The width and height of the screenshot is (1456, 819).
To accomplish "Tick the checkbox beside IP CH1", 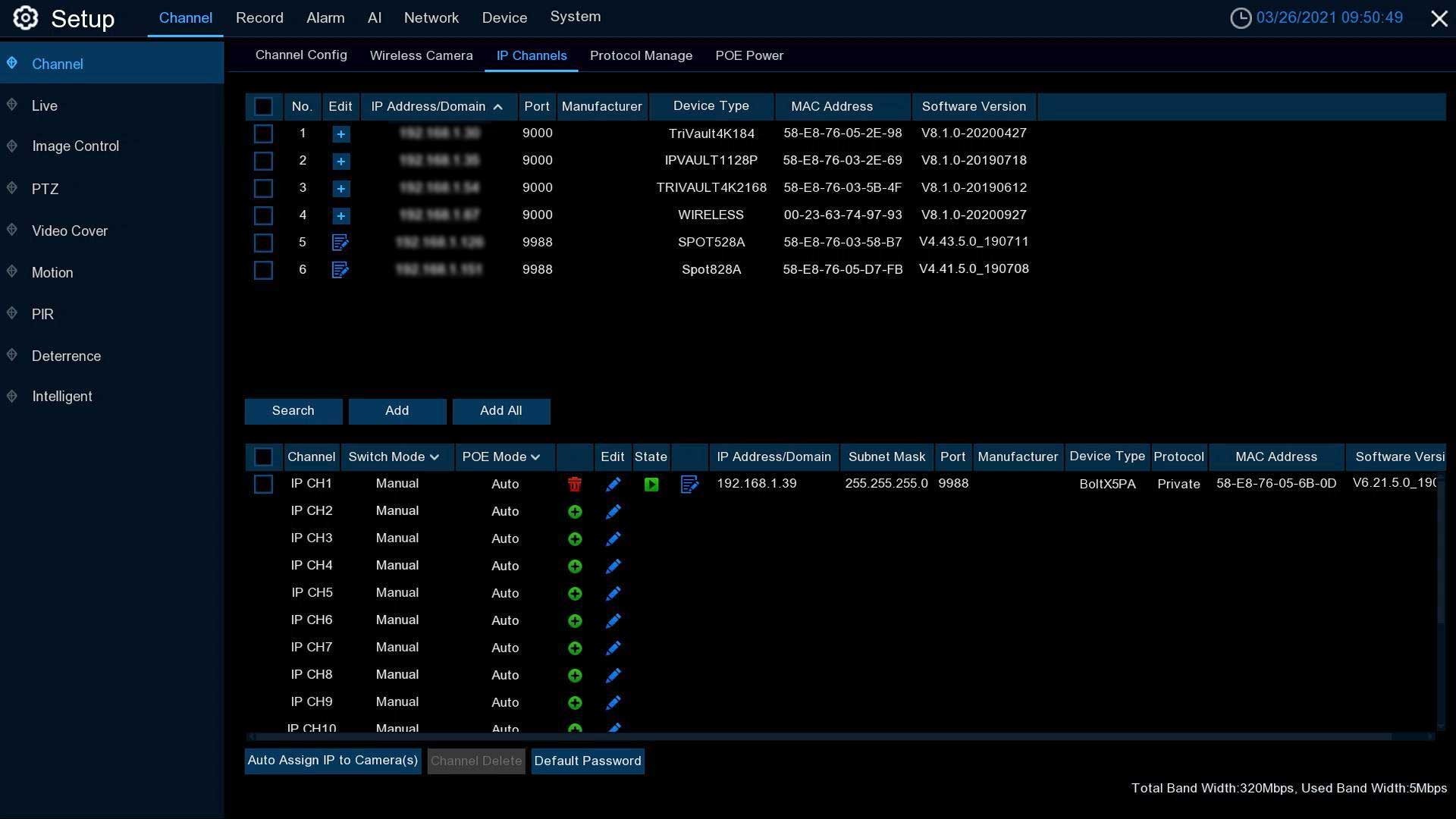I will (x=263, y=485).
